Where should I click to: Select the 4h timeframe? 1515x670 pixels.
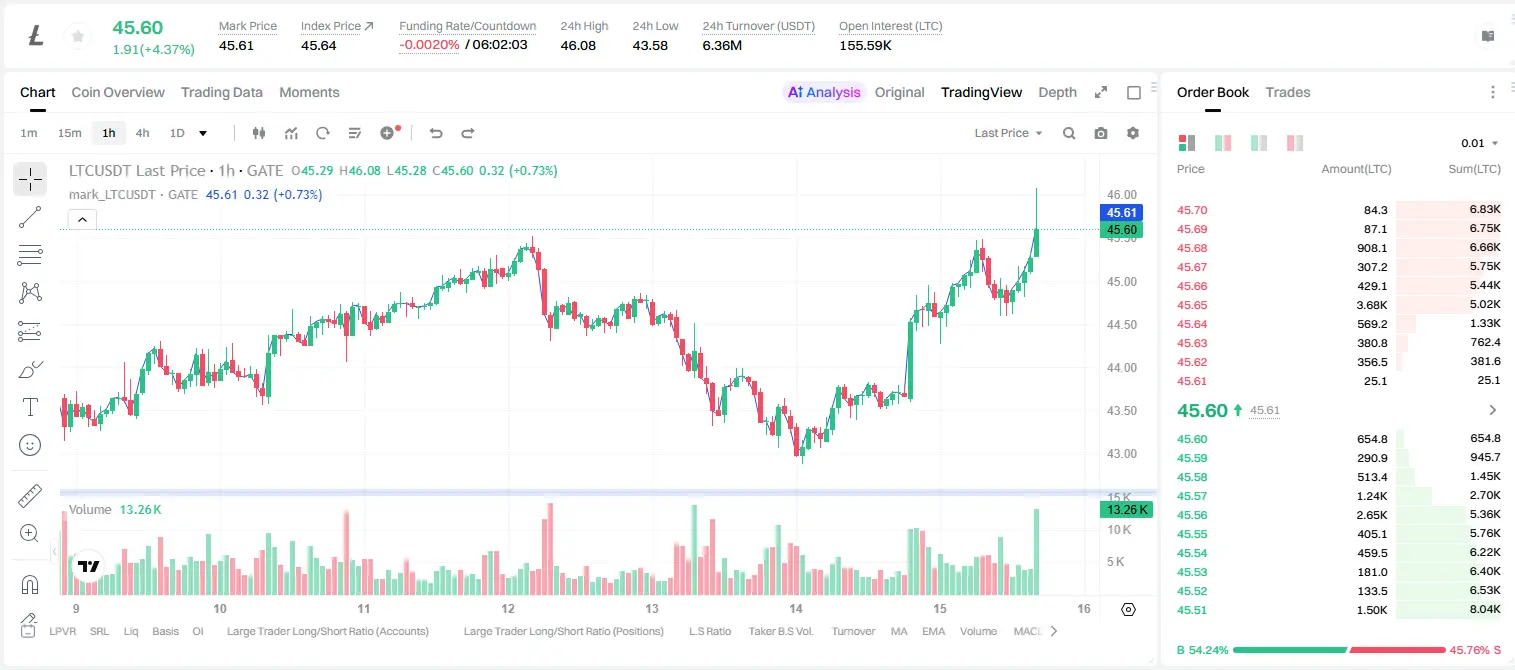[x=142, y=133]
